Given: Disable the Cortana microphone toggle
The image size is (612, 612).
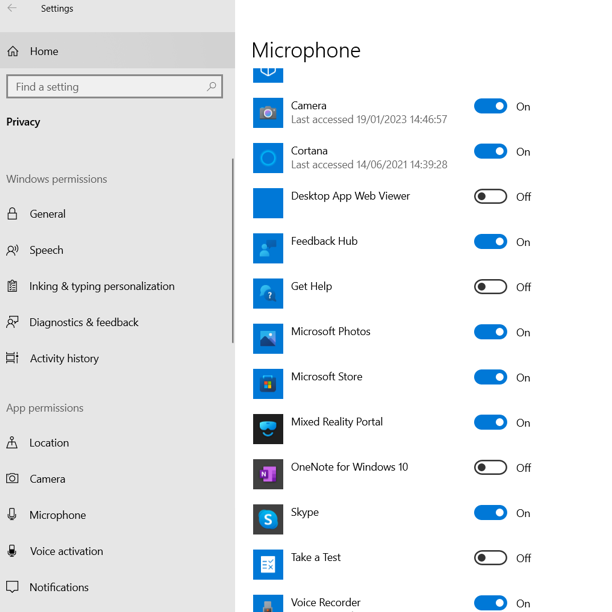Looking at the screenshot, I should point(491,151).
